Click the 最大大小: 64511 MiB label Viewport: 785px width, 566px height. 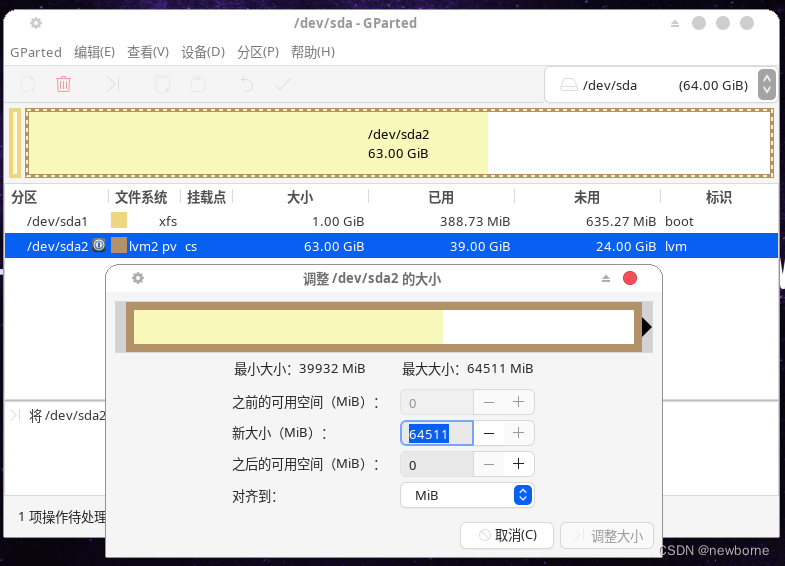tap(468, 369)
